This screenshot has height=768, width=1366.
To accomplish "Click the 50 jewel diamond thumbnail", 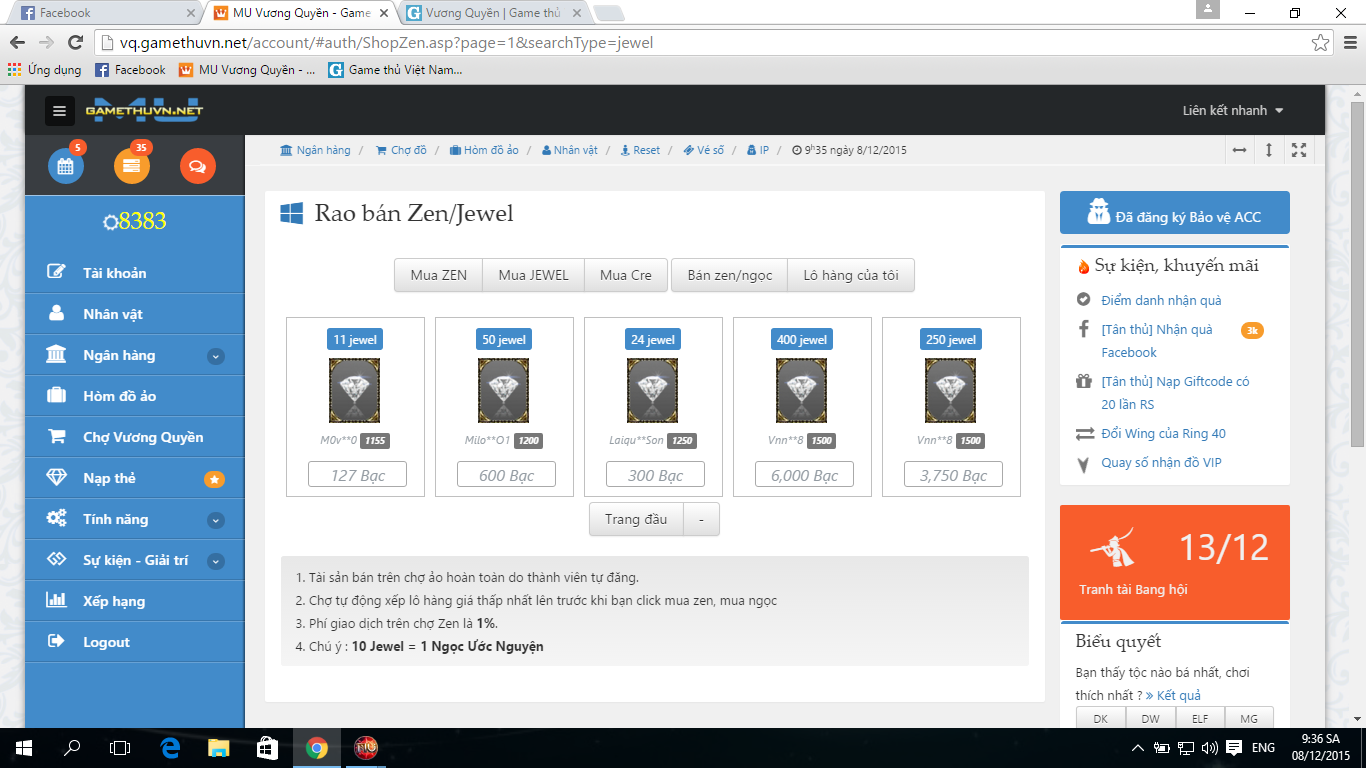I will coord(504,390).
